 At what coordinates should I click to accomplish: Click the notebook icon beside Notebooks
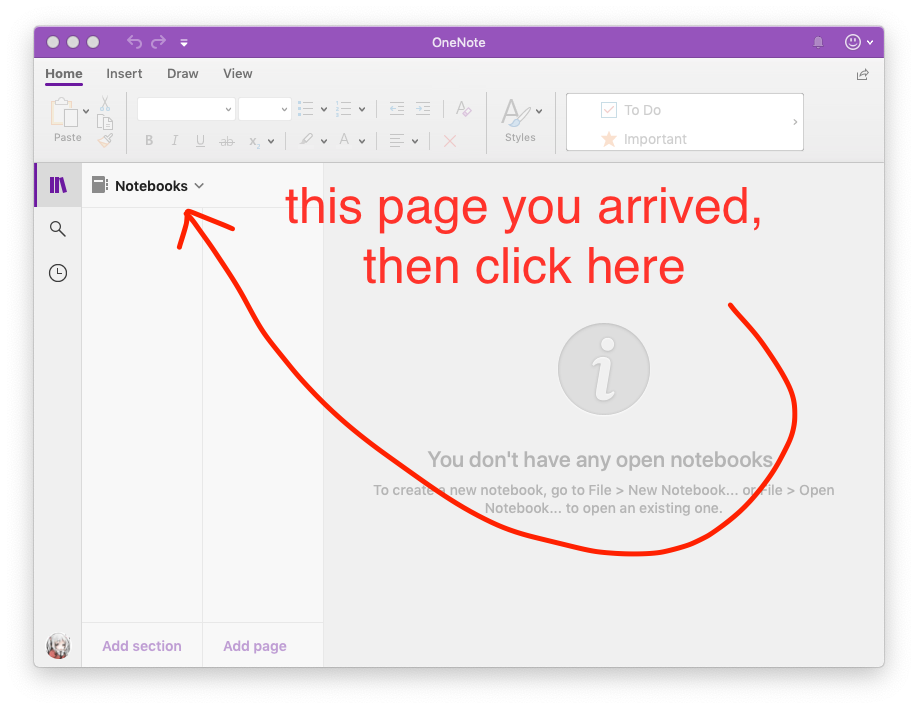pyautogui.click(x=100, y=185)
